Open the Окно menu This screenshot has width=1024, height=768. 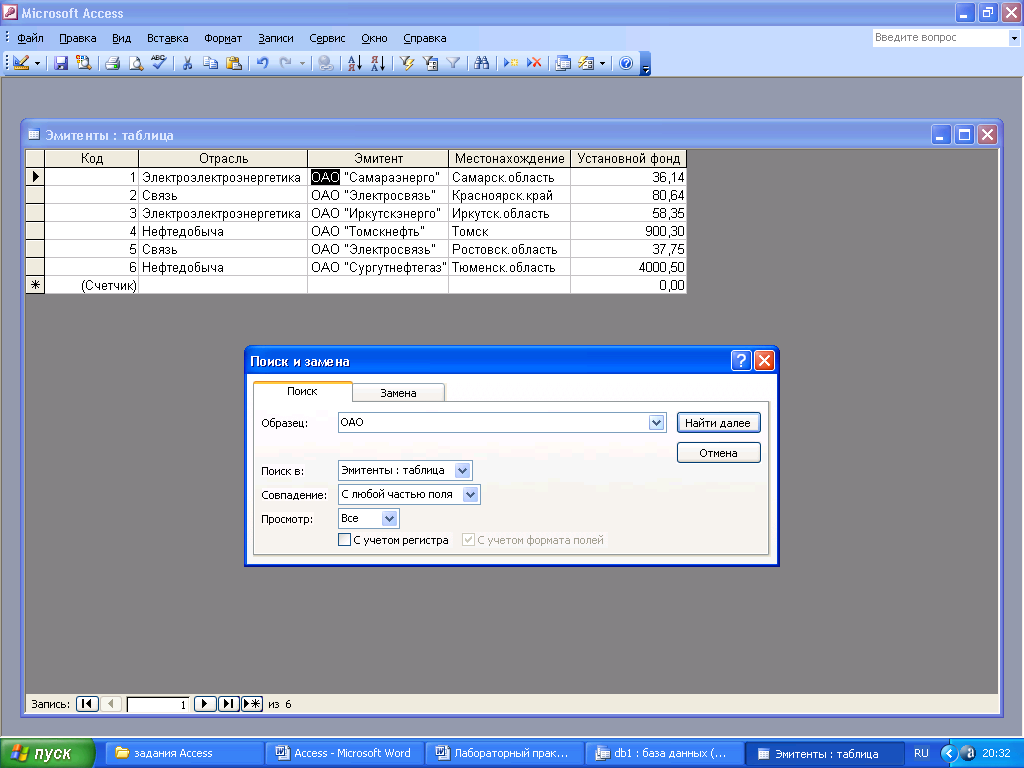(x=374, y=38)
